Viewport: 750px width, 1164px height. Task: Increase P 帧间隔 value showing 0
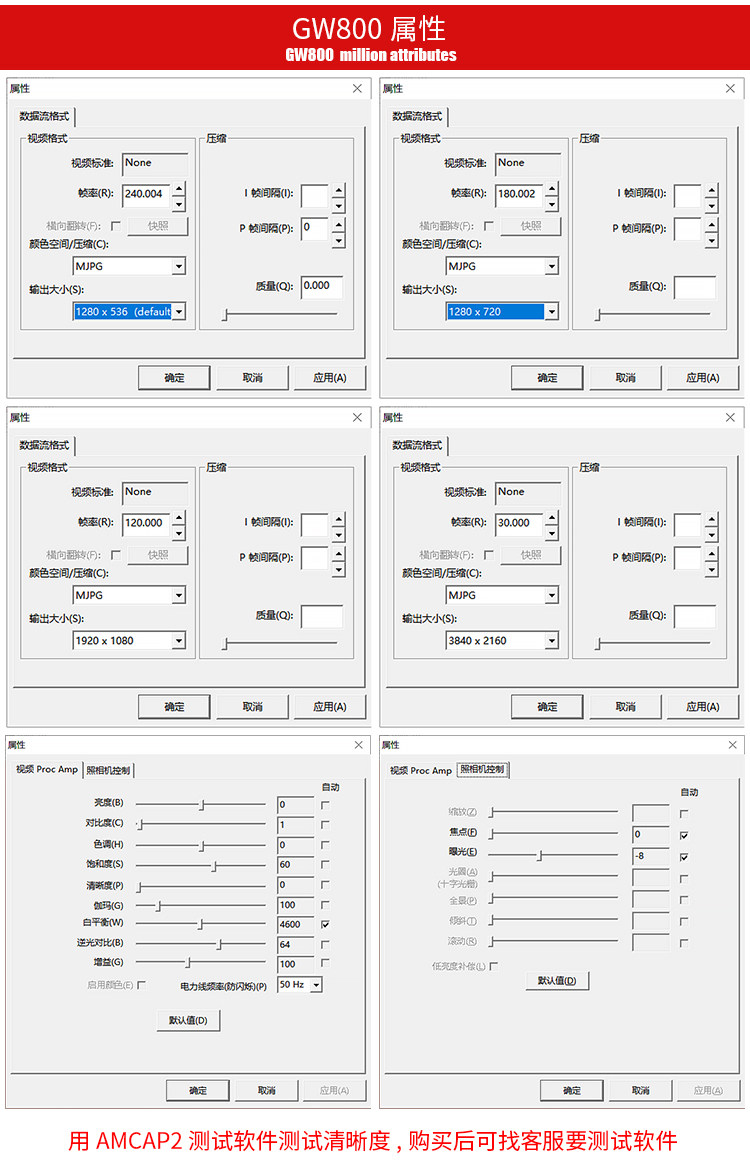pos(339,223)
